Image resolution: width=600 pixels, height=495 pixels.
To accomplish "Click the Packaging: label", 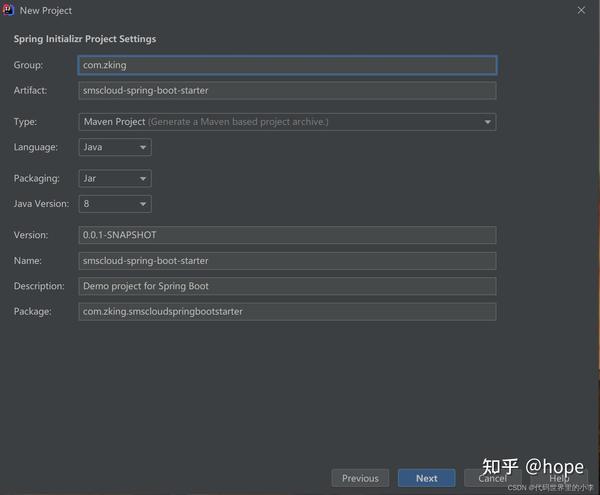I will pos(37,179).
